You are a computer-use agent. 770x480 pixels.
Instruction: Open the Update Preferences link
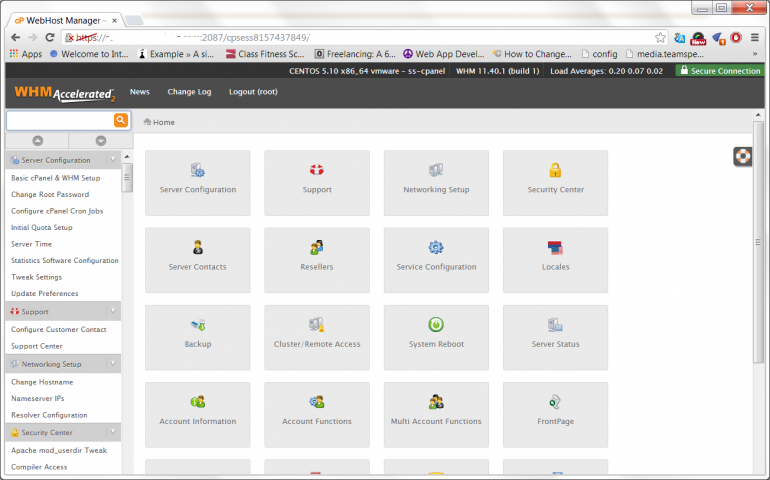point(45,293)
